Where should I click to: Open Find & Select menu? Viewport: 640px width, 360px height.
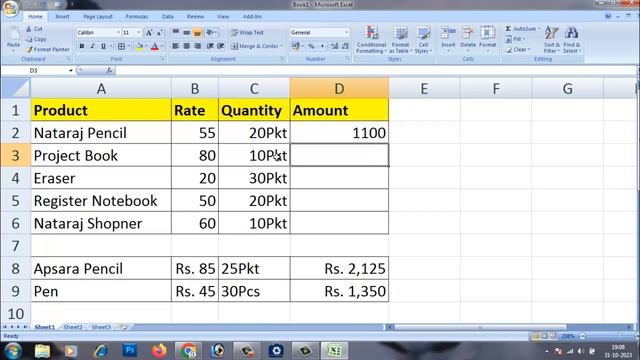571,40
